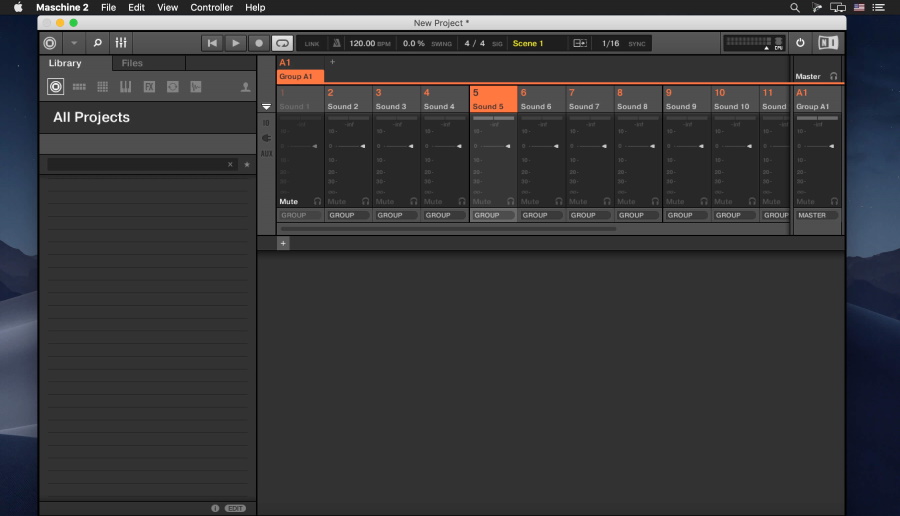Toggle the user content icon
900x516 pixels.
(x=245, y=87)
